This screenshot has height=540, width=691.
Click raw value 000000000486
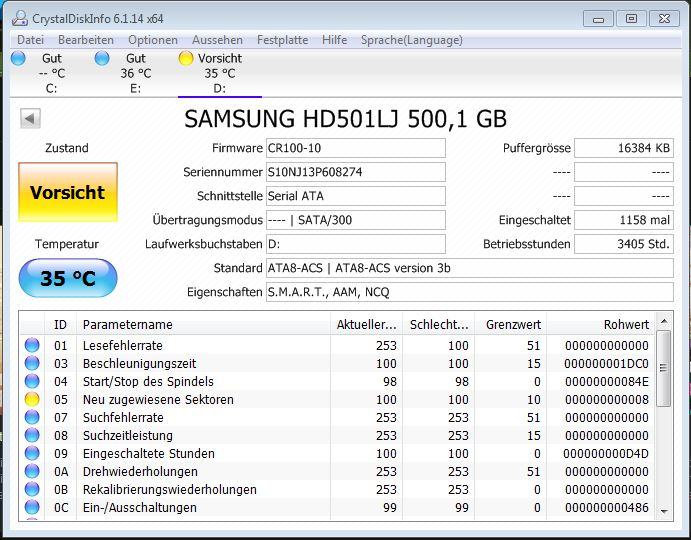(x=606, y=507)
